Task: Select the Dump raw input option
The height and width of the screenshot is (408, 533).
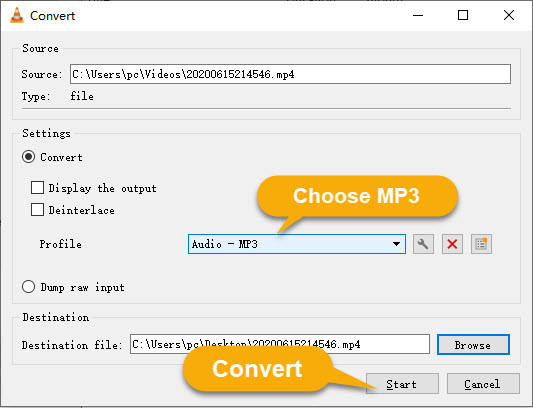Action: pyautogui.click(x=29, y=287)
